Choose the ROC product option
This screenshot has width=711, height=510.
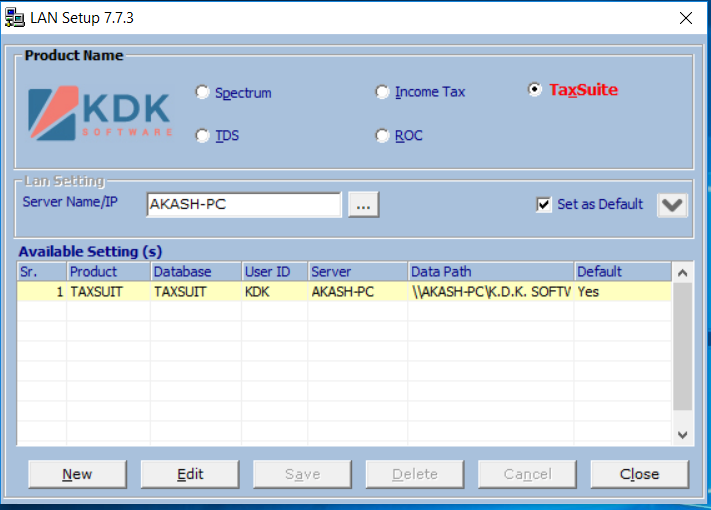click(382, 135)
